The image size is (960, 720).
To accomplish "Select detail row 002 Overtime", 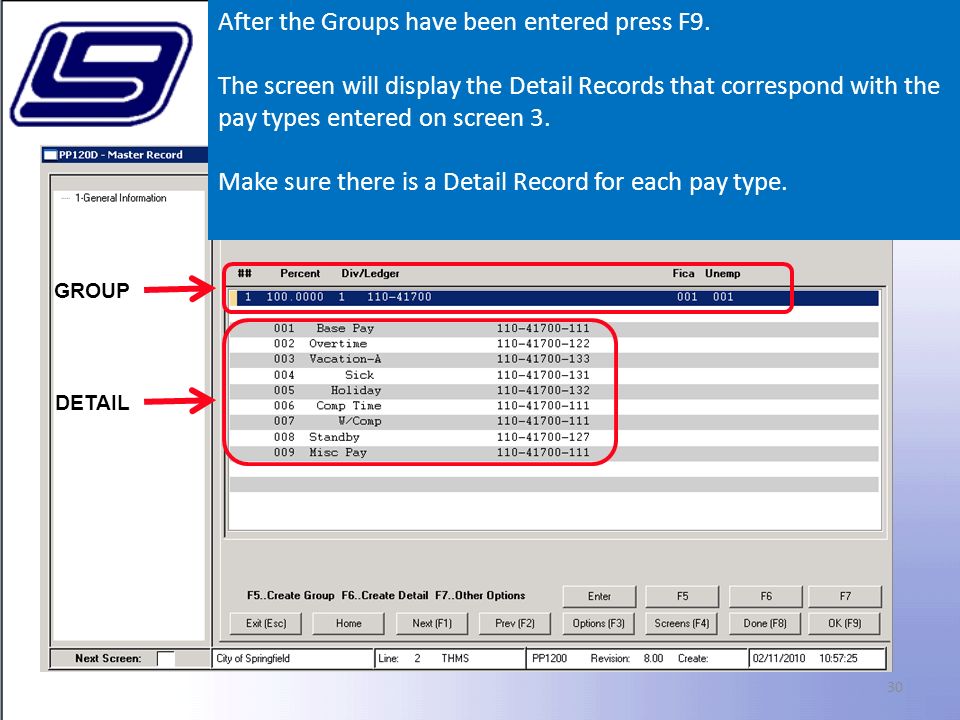I will coord(554,344).
